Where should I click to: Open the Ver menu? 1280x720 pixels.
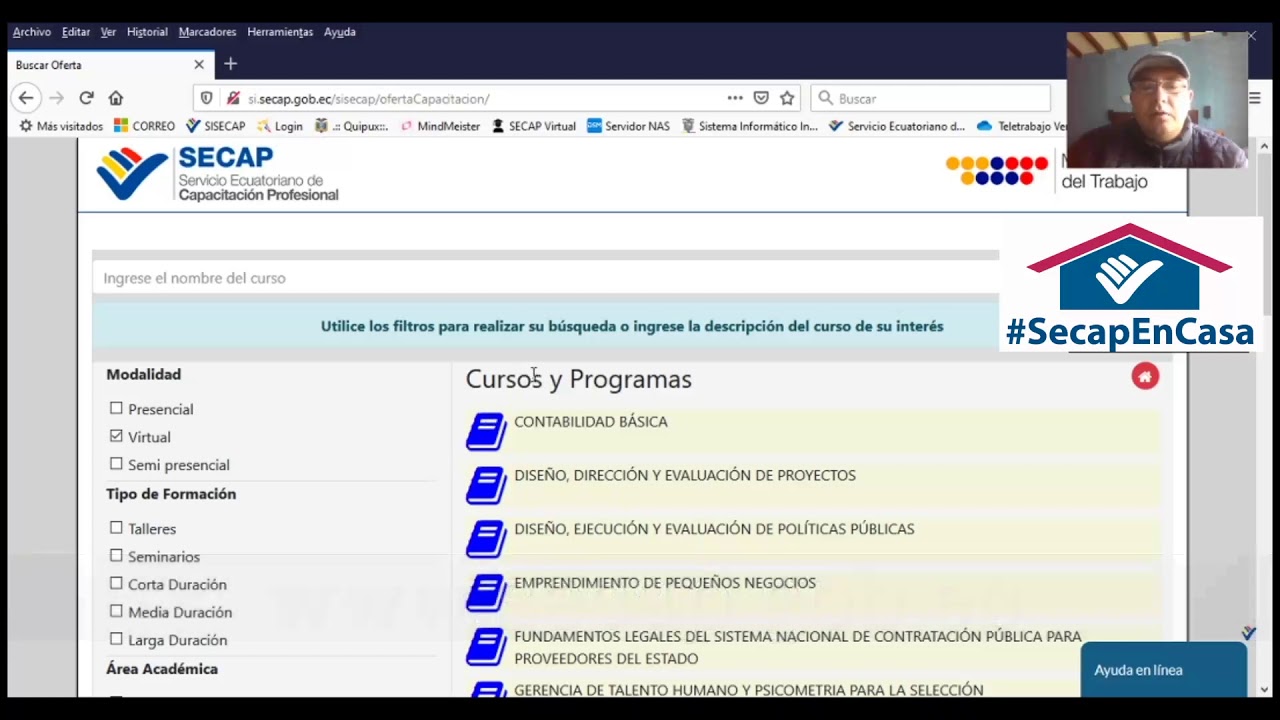(108, 32)
